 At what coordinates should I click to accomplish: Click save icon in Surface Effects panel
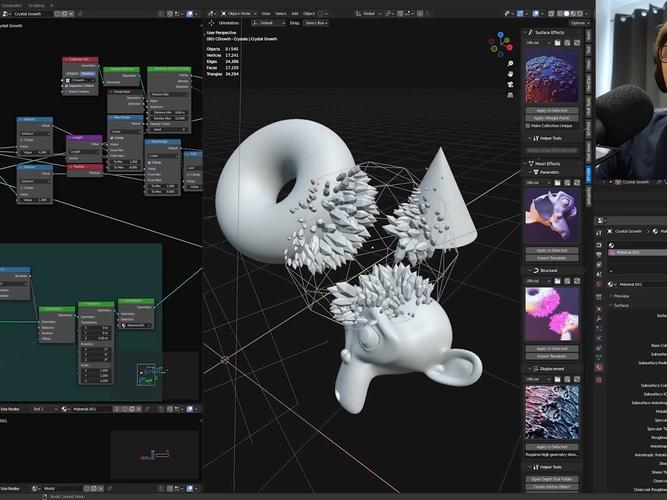coord(567,43)
